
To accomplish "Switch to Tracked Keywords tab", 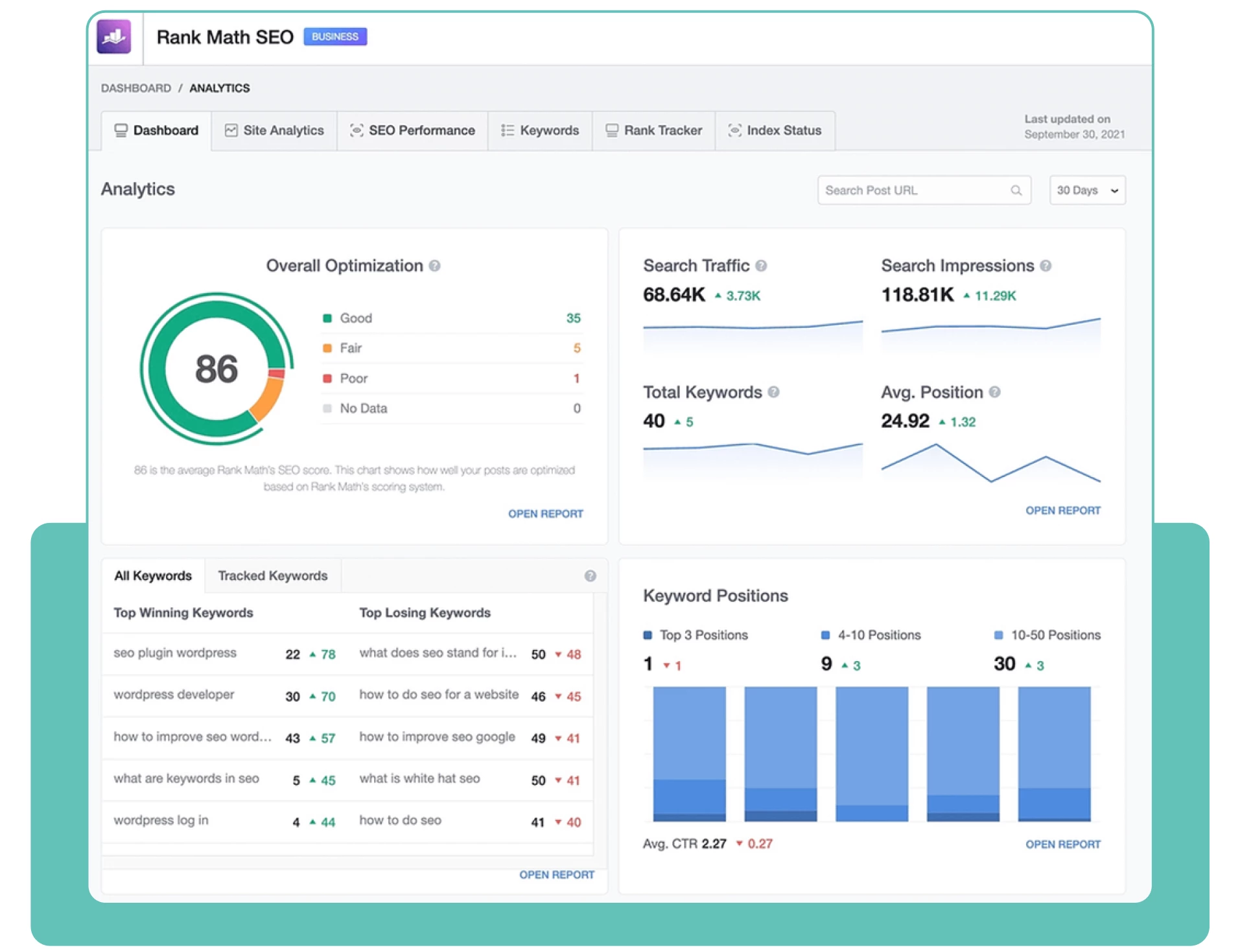I will pyautogui.click(x=273, y=576).
